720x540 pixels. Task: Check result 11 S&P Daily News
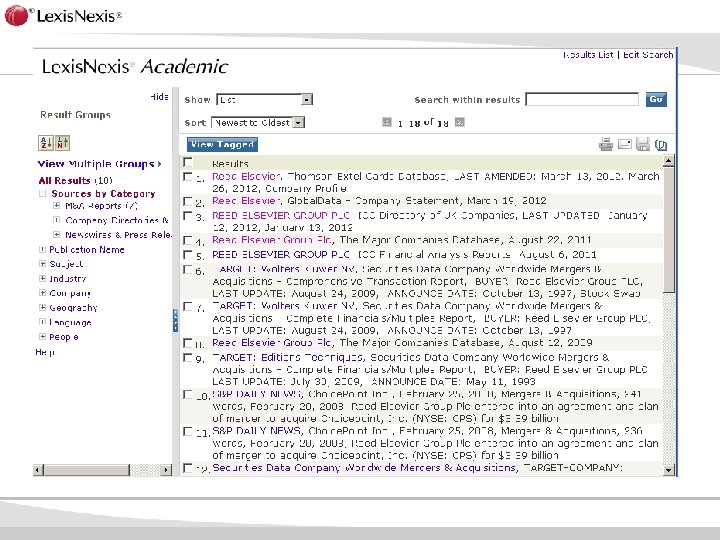point(187,432)
